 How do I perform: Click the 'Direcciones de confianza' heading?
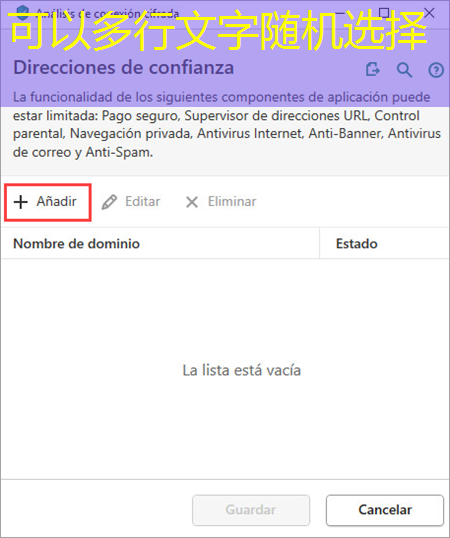123,68
